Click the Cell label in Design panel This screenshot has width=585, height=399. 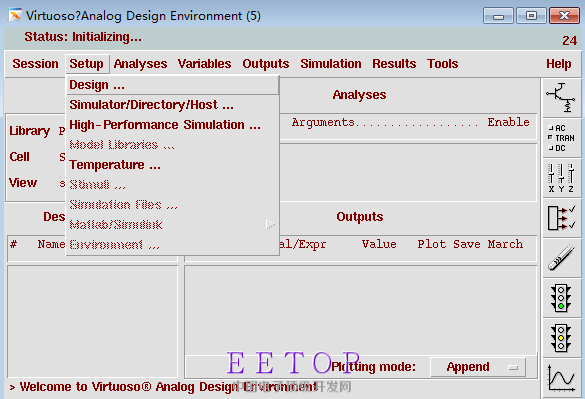click(19, 157)
